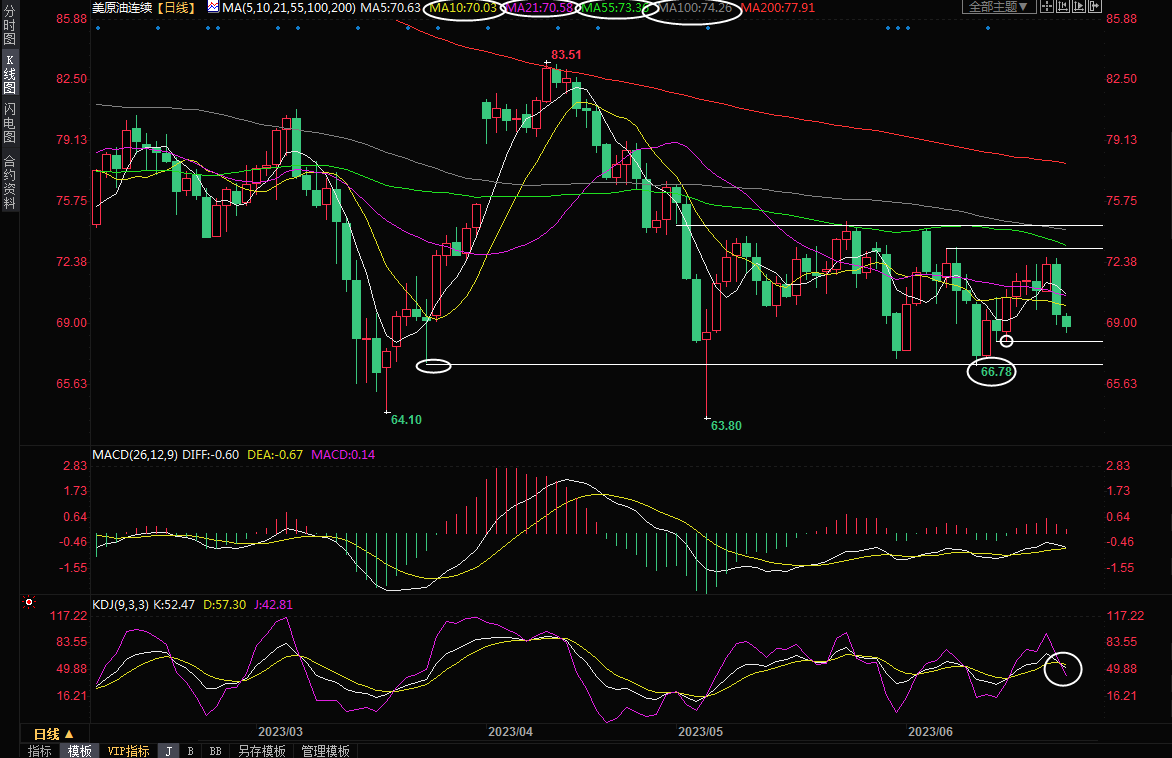The width and height of the screenshot is (1172, 758).
Task: Toggle the BB button in bottom bar
Action: [x=215, y=750]
